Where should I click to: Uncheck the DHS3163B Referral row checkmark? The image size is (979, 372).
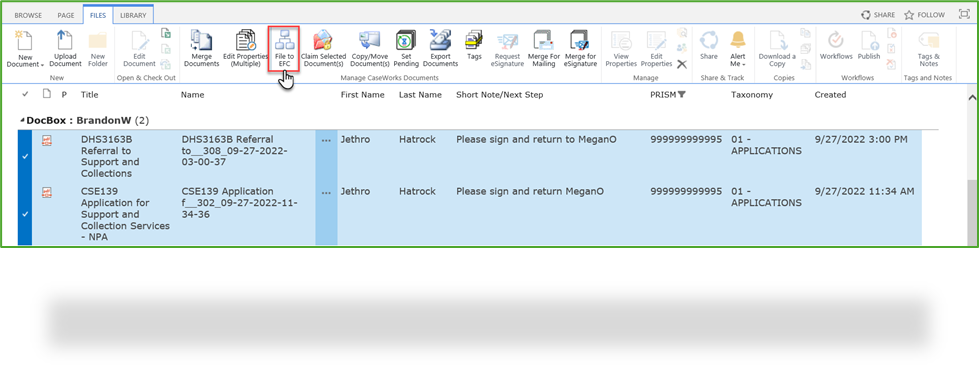point(25,156)
